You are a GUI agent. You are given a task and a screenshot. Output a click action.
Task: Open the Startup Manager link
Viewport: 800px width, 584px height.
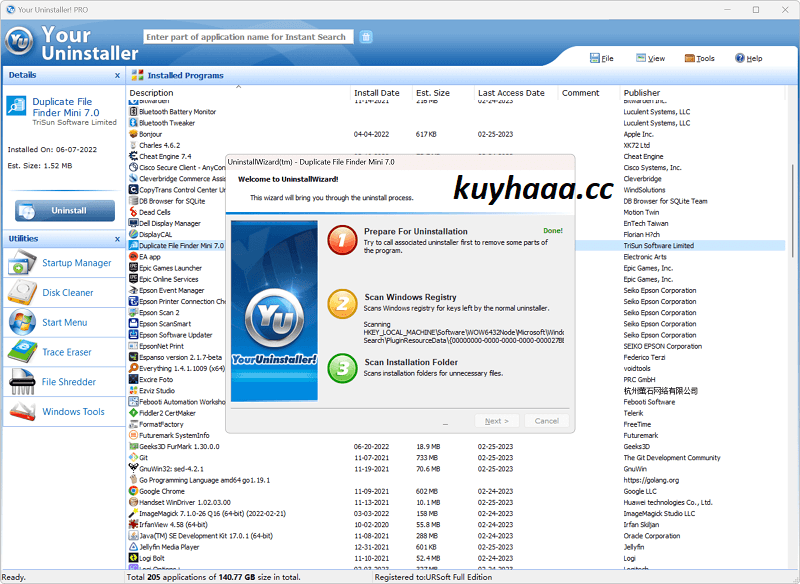[77, 263]
